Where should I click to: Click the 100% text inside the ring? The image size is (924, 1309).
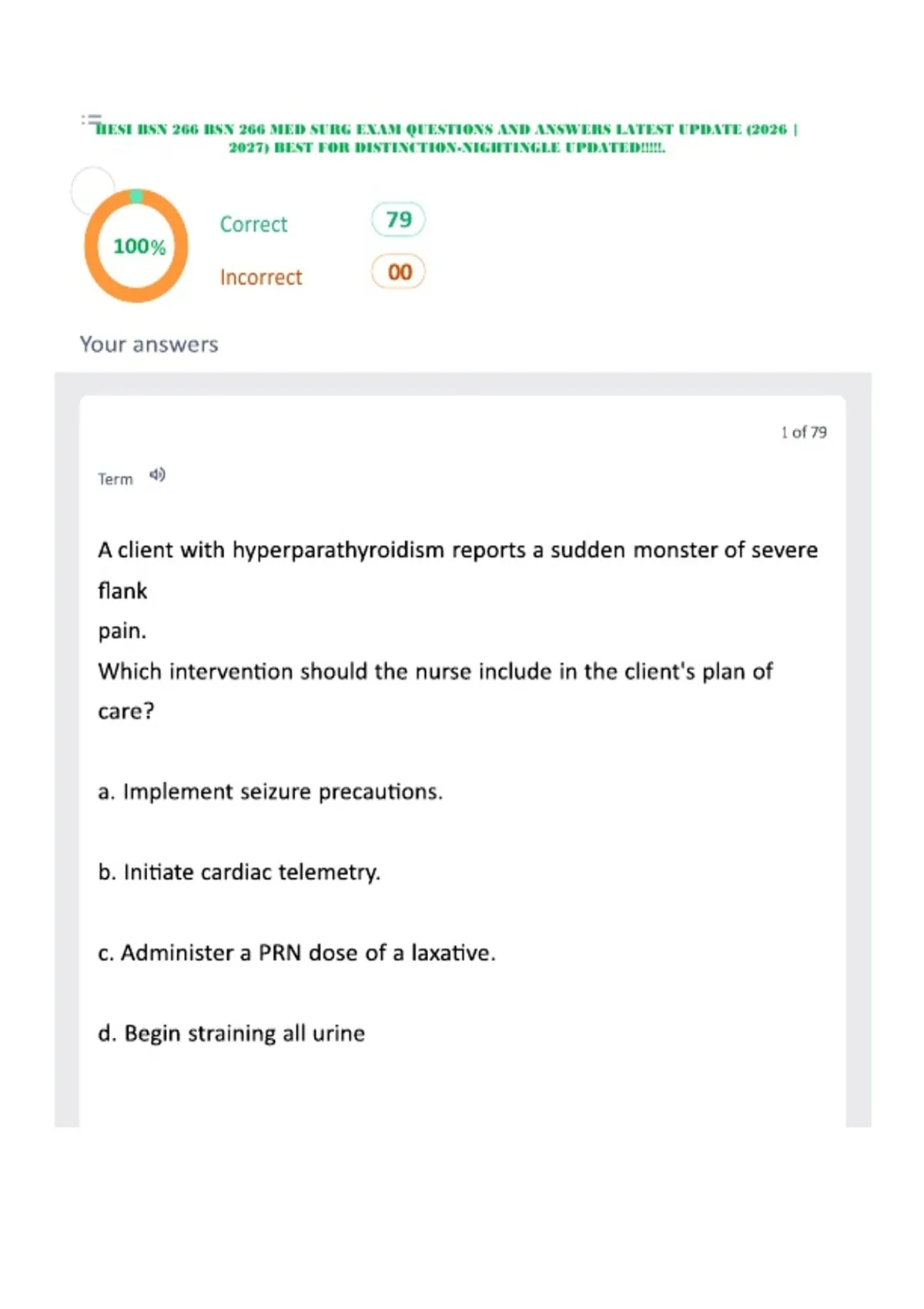click(139, 246)
